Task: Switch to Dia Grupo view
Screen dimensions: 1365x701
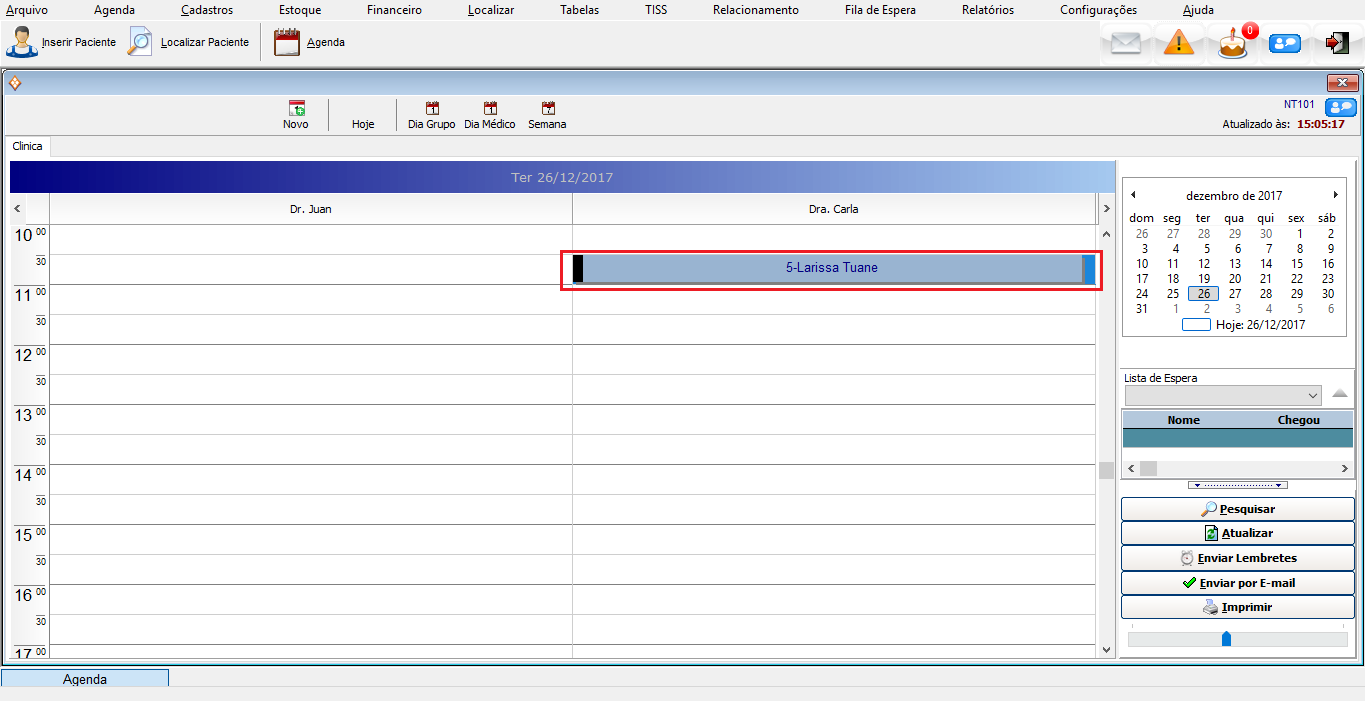Action: coord(432,109)
